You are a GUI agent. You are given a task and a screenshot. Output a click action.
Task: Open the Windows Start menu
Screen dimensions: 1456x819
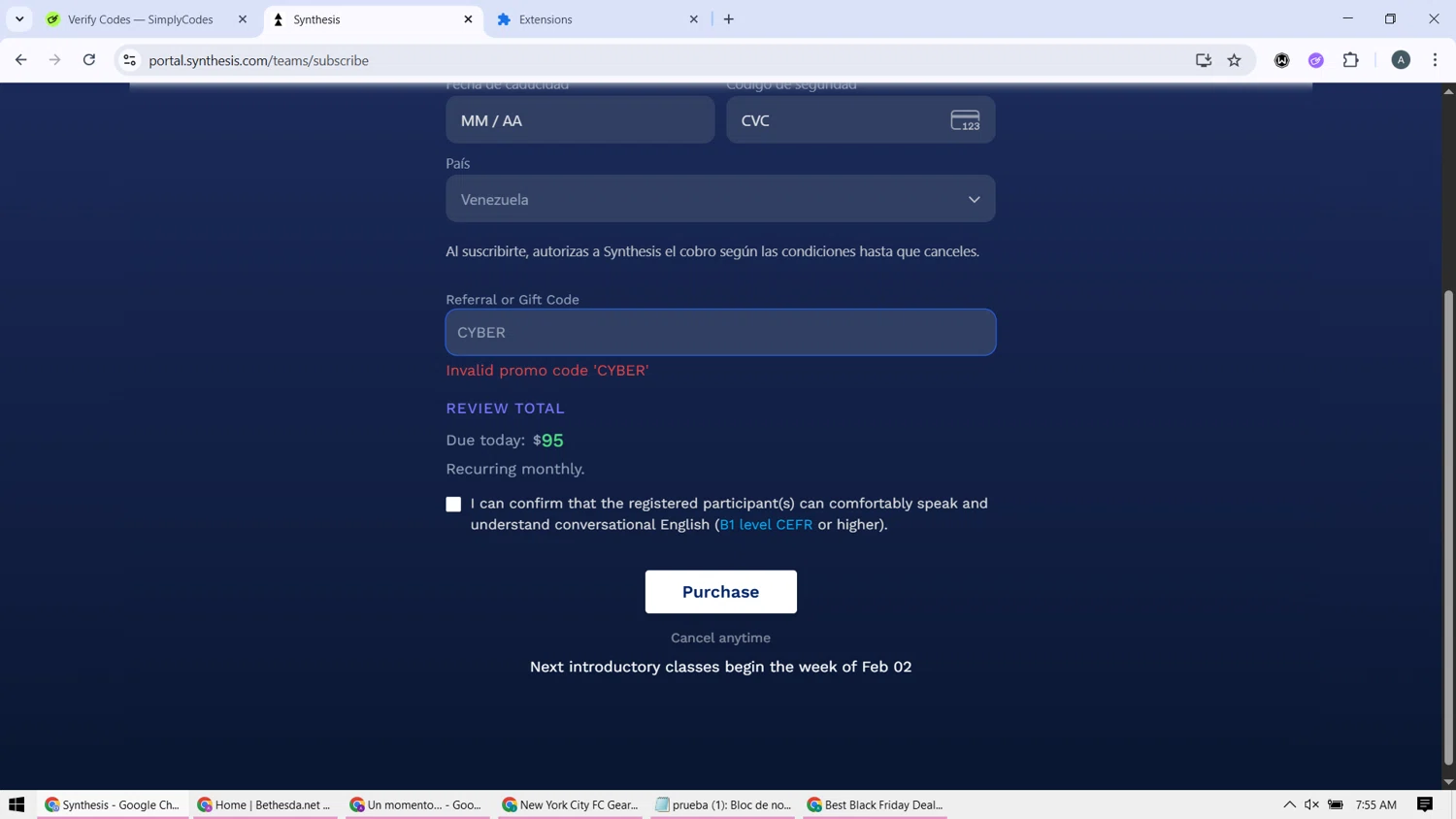coord(17,804)
